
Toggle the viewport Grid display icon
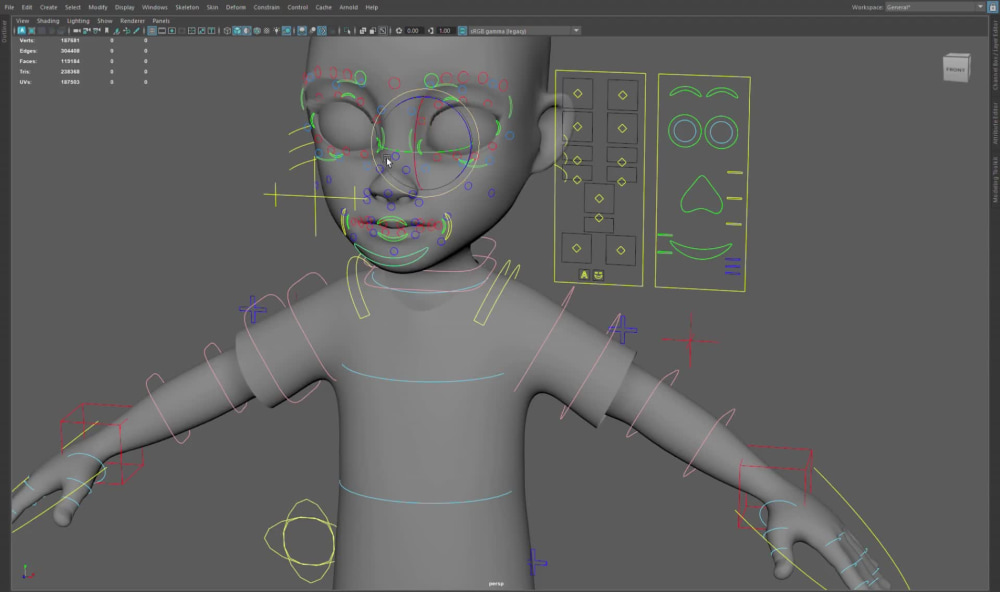coord(152,31)
